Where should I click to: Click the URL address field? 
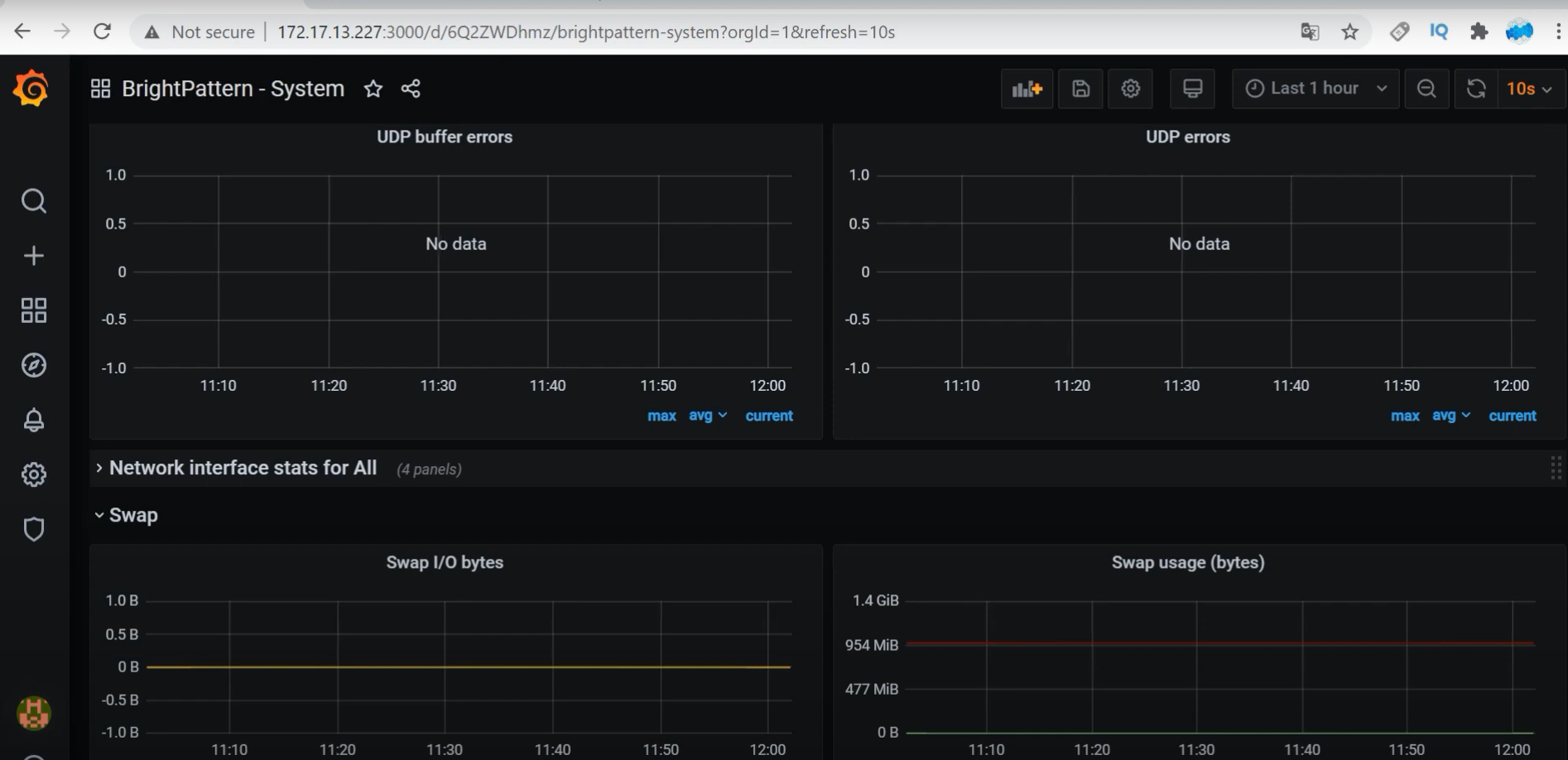click(x=586, y=31)
